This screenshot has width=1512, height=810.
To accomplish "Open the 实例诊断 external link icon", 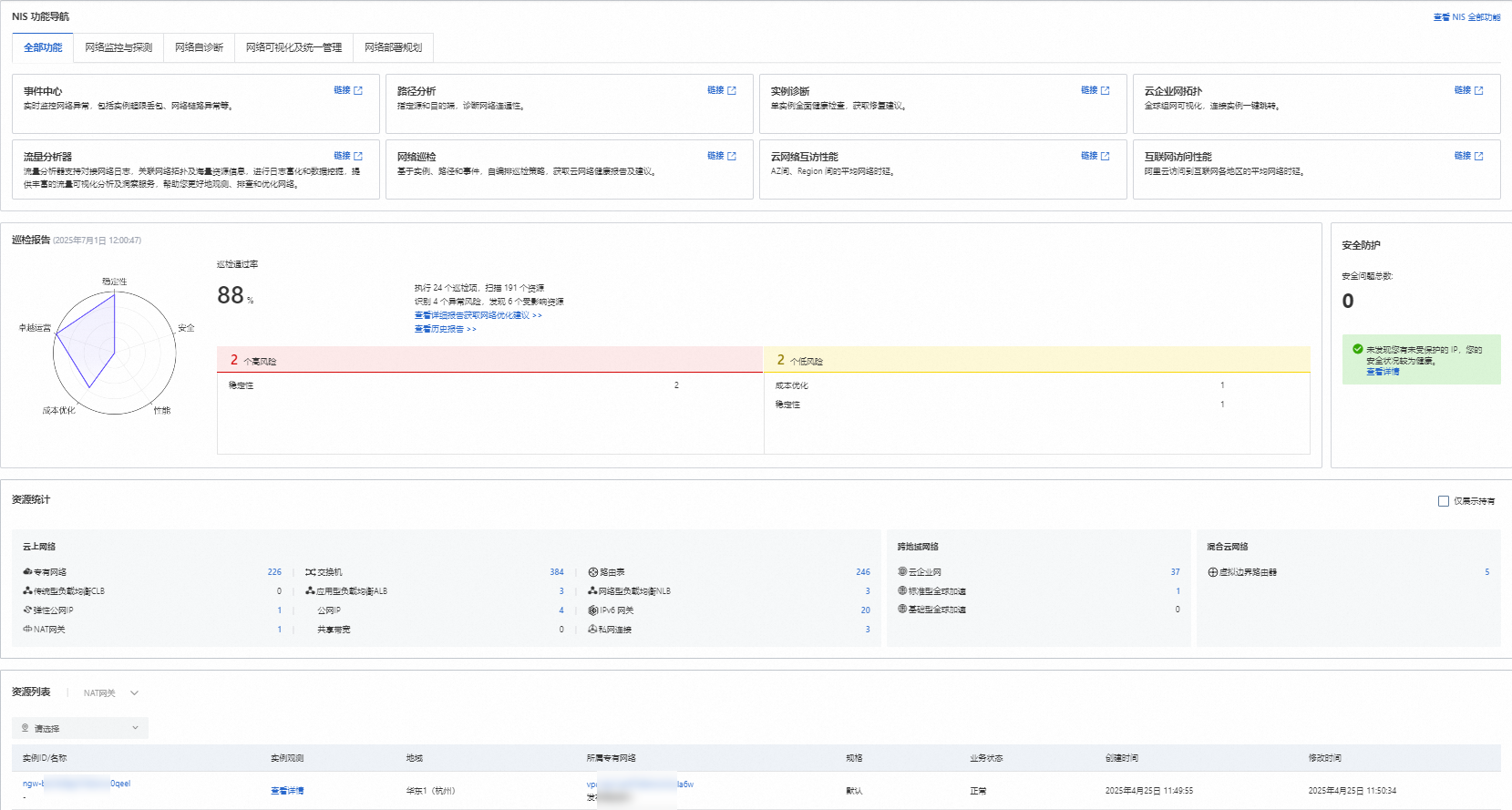I will pyautogui.click(x=1106, y=90).
